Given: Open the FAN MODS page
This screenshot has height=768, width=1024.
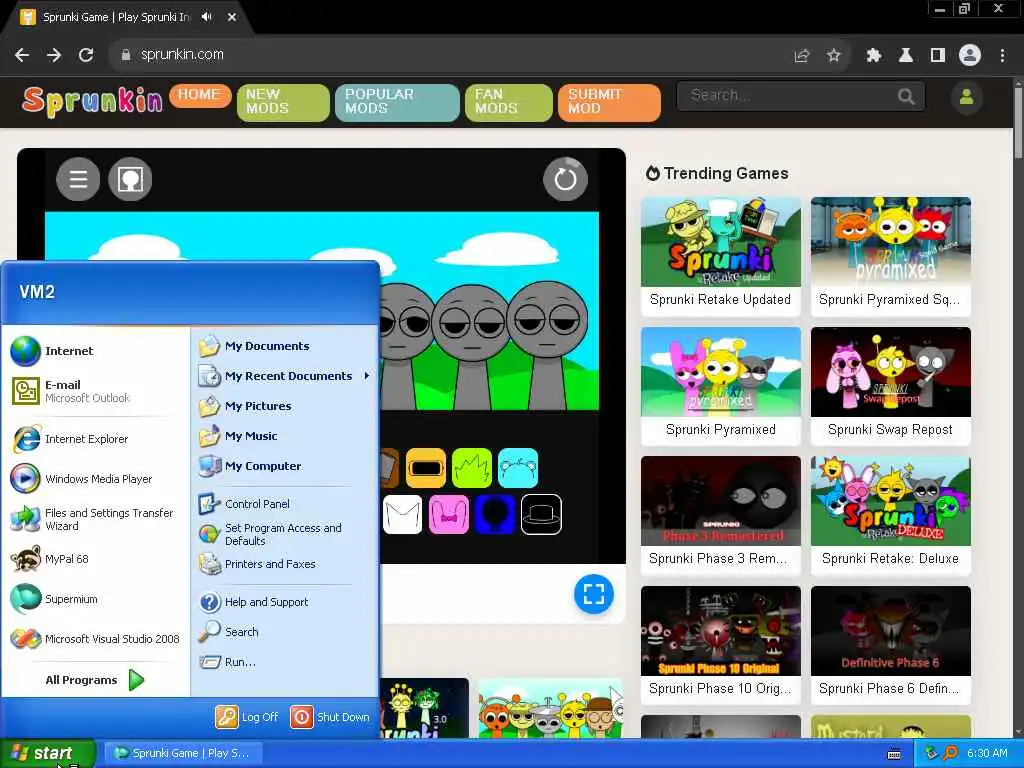Looking at the screenshot, I should coord(509,103).
